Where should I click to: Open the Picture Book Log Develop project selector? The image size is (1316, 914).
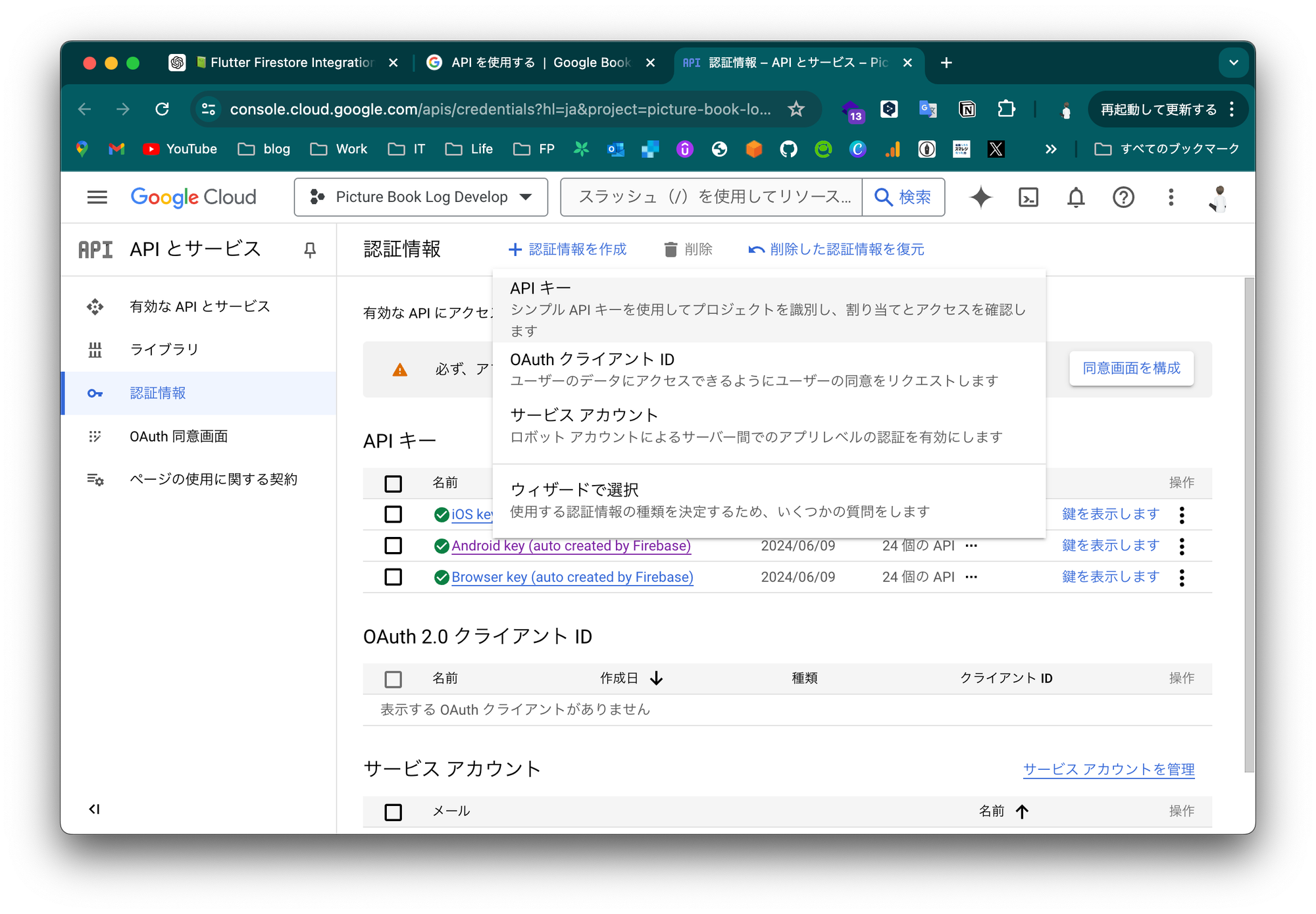(x=420, y=197)
